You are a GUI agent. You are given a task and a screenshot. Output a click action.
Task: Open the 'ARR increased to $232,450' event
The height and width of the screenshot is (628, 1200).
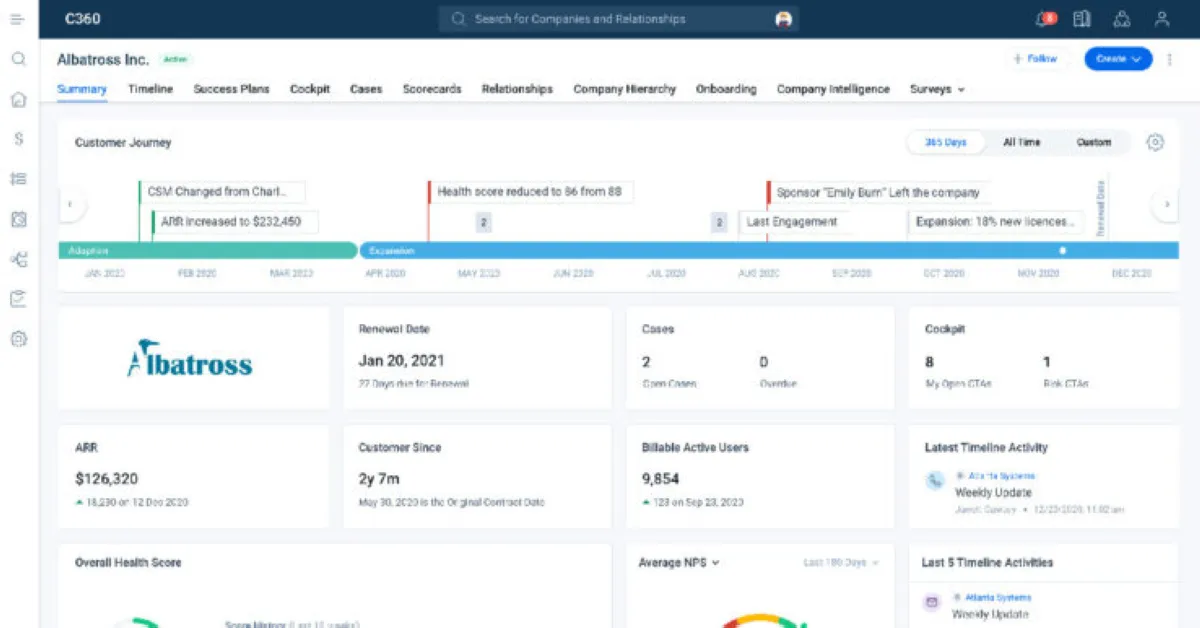click(x=236, y=222)
